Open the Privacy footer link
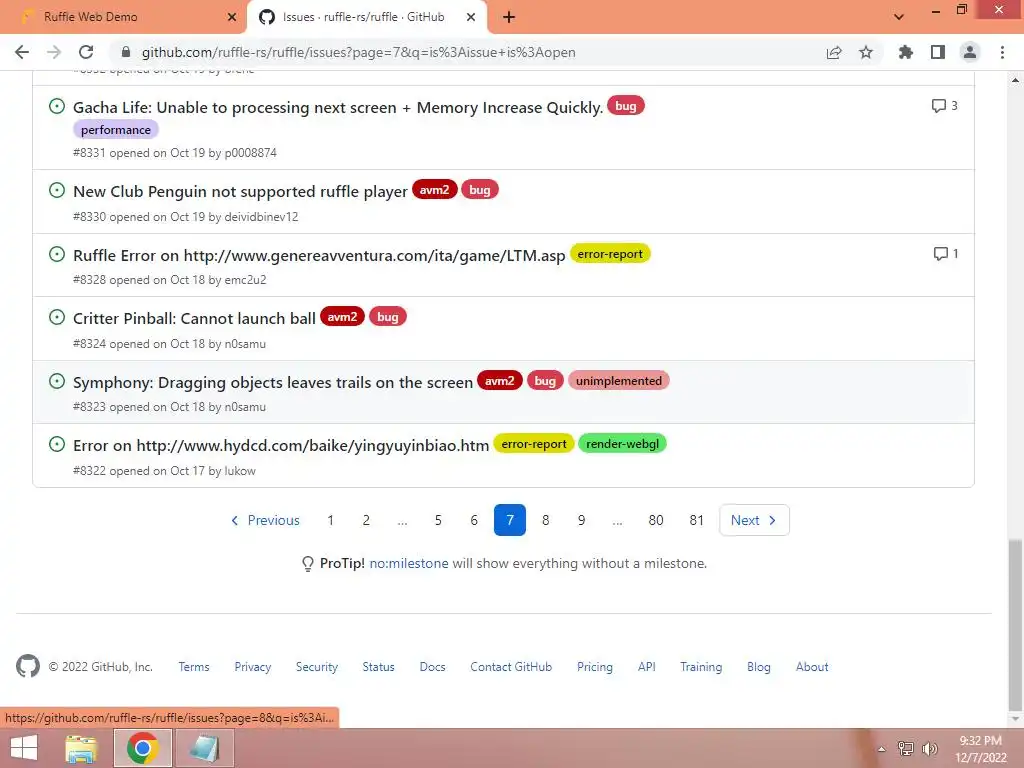 tap(253, 667)
